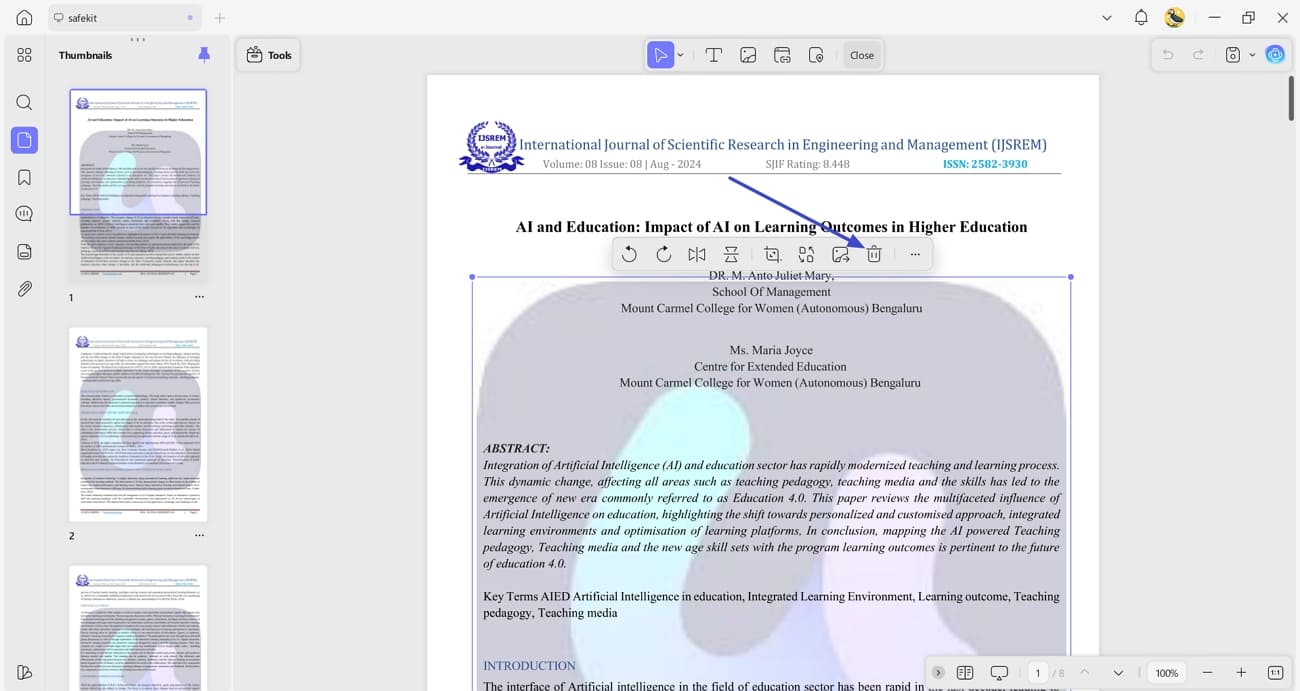Open page 2 thumbnail more options

(199, 535)
